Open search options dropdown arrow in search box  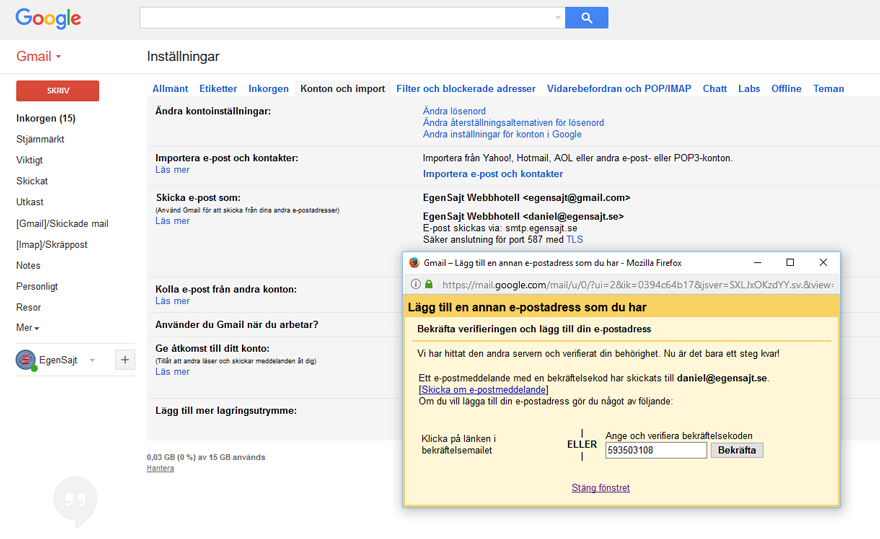(x=558, y=18)
